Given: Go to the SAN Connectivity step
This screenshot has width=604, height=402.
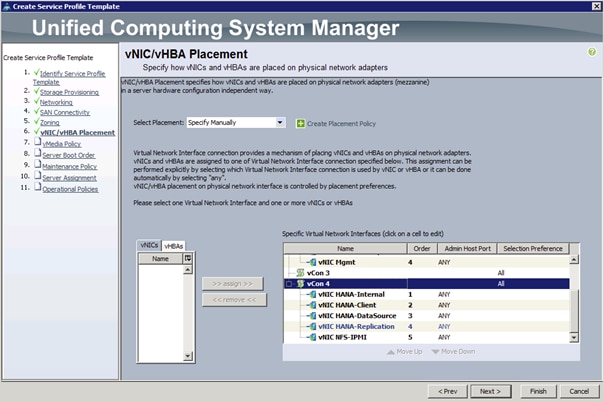Looking at the screenshot, I should tap(65, 112).
